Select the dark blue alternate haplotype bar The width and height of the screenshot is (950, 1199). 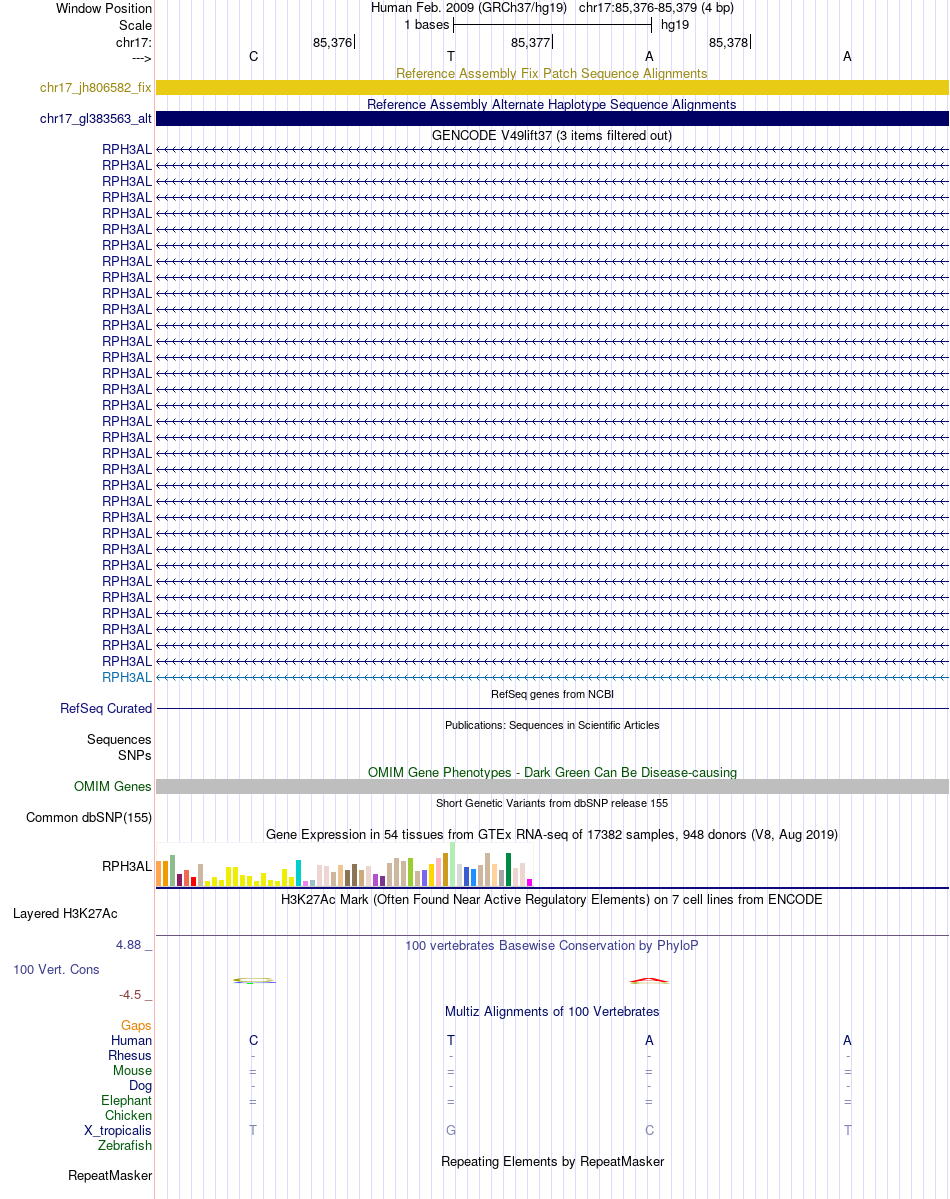point(552,119)
